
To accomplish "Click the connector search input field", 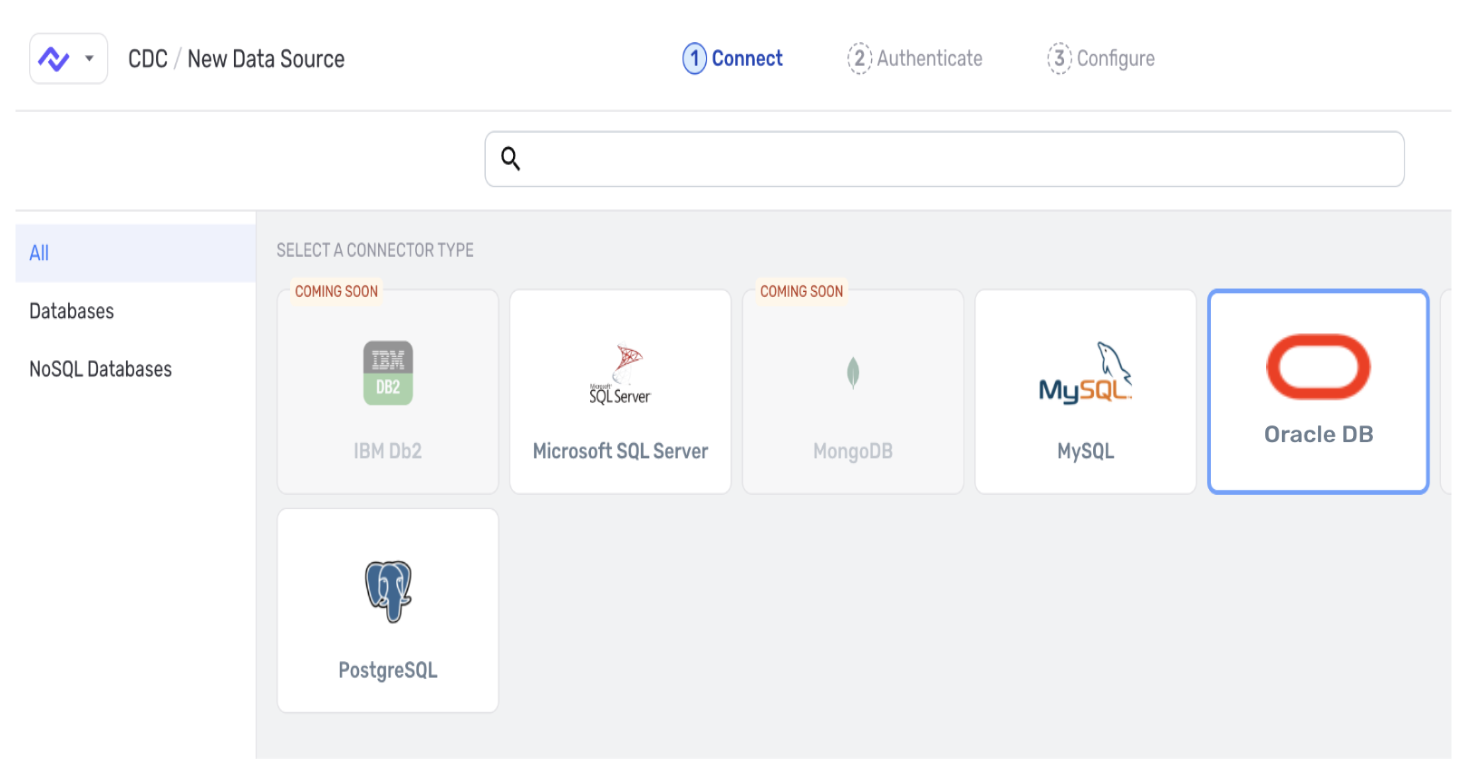I will pyautogui.click(x=944, y=159).
